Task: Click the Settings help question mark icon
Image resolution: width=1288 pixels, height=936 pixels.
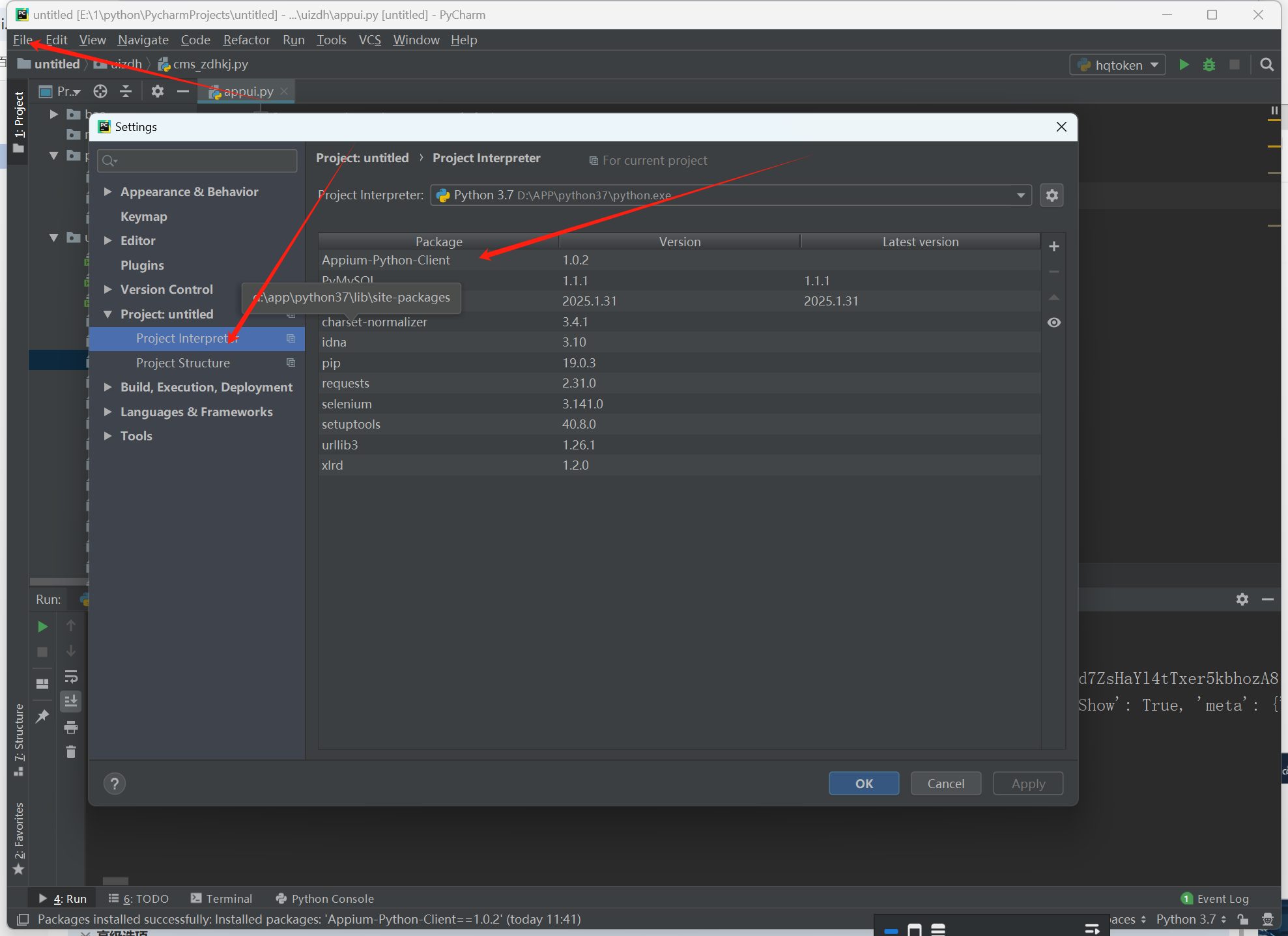Action: click(x=115, y=784)
